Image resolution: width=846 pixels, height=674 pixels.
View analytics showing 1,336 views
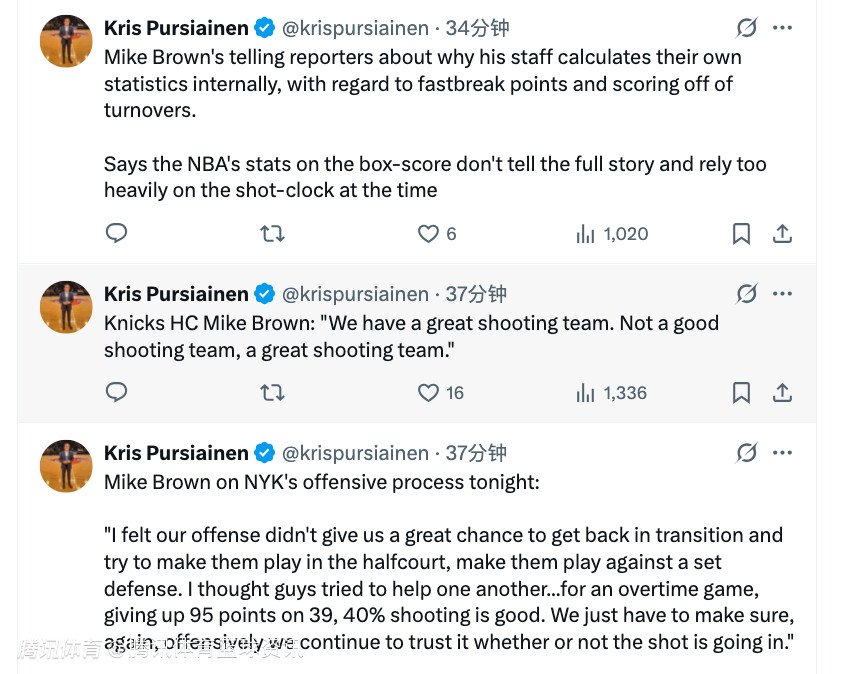(x=612, y=393)
